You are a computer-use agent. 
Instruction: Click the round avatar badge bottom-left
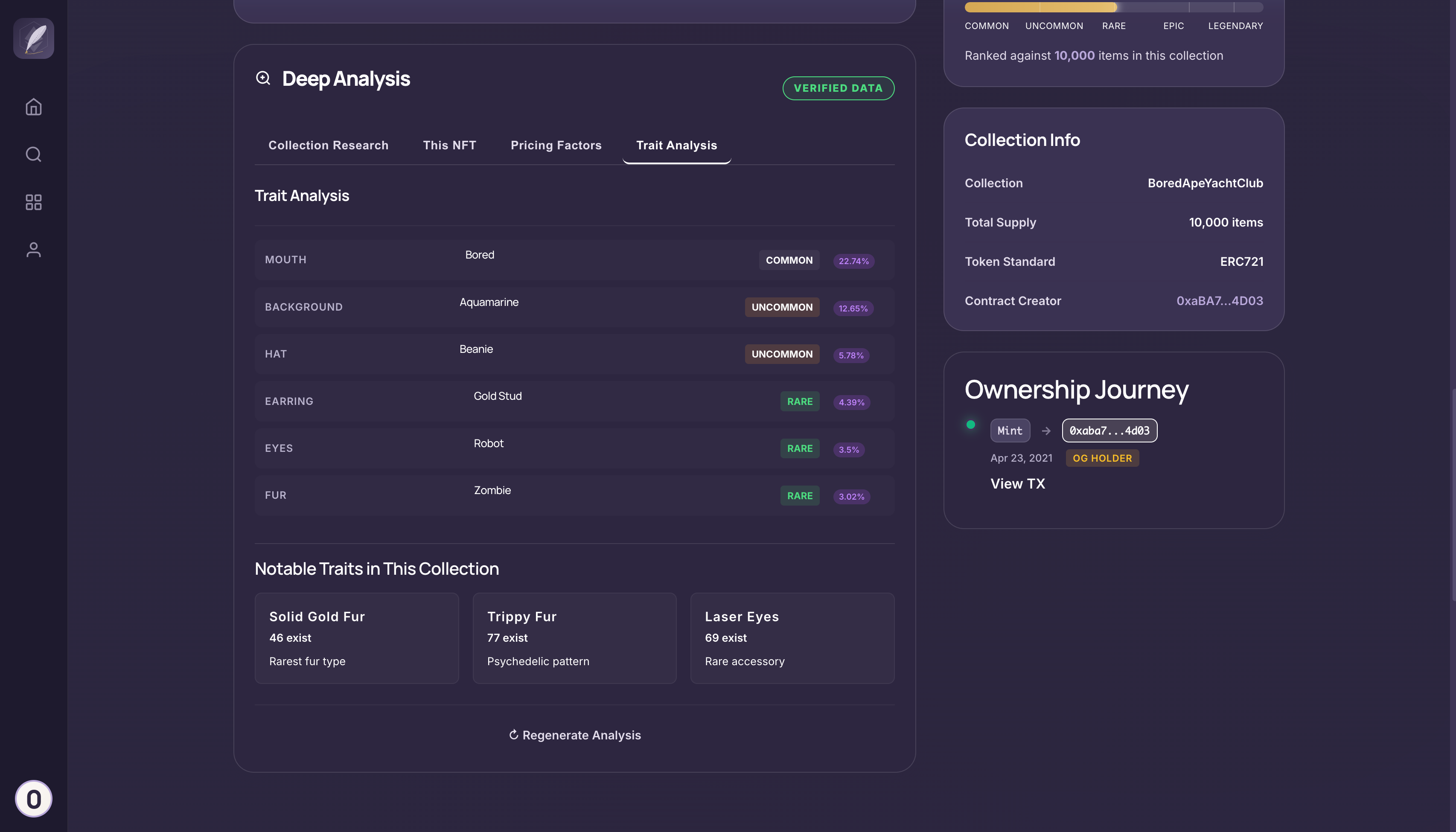[x=34, y=798]
